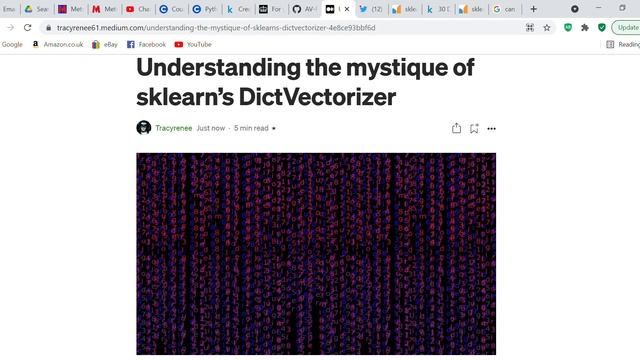Viewport: 640px width, 360px height.
Task: Switch to the 'For' tab
Action: click(x=271, y=9)
